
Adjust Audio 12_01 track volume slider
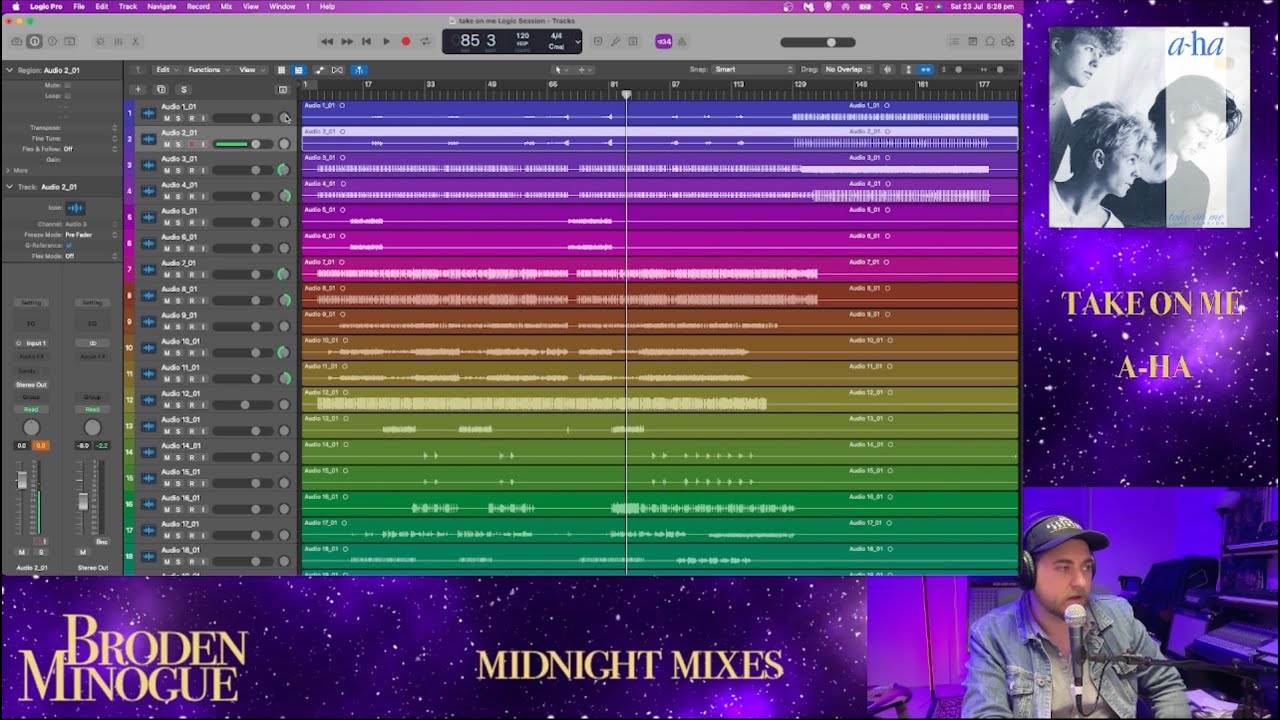pos(241,405)
